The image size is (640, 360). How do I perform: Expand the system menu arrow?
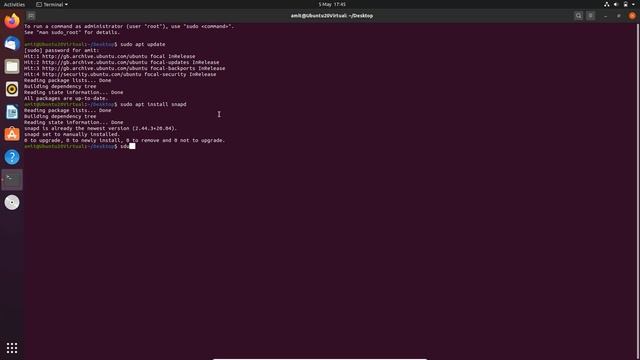pos(633,4)
